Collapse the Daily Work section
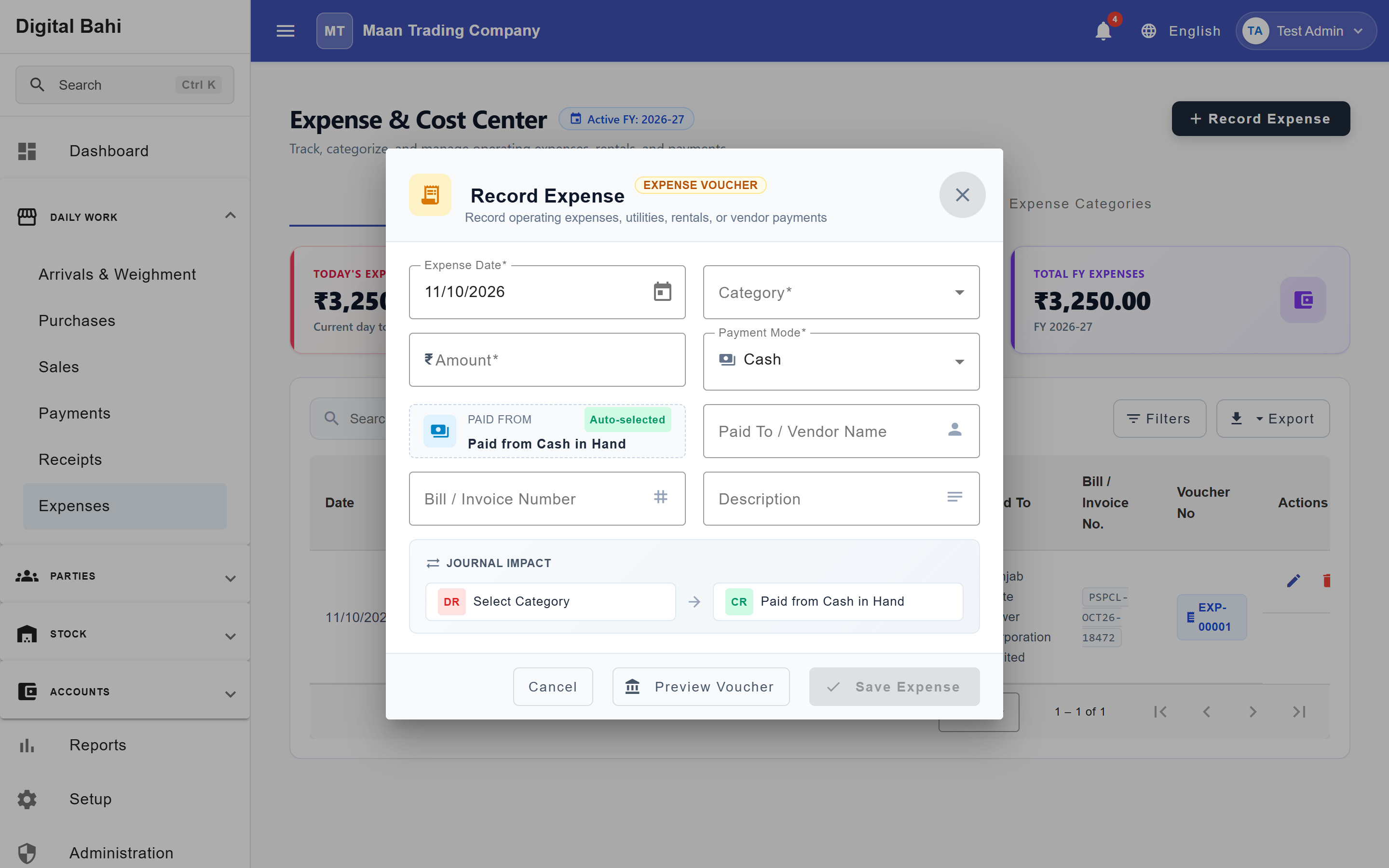Screen dimensions: 1389x868 pos(125,217)
